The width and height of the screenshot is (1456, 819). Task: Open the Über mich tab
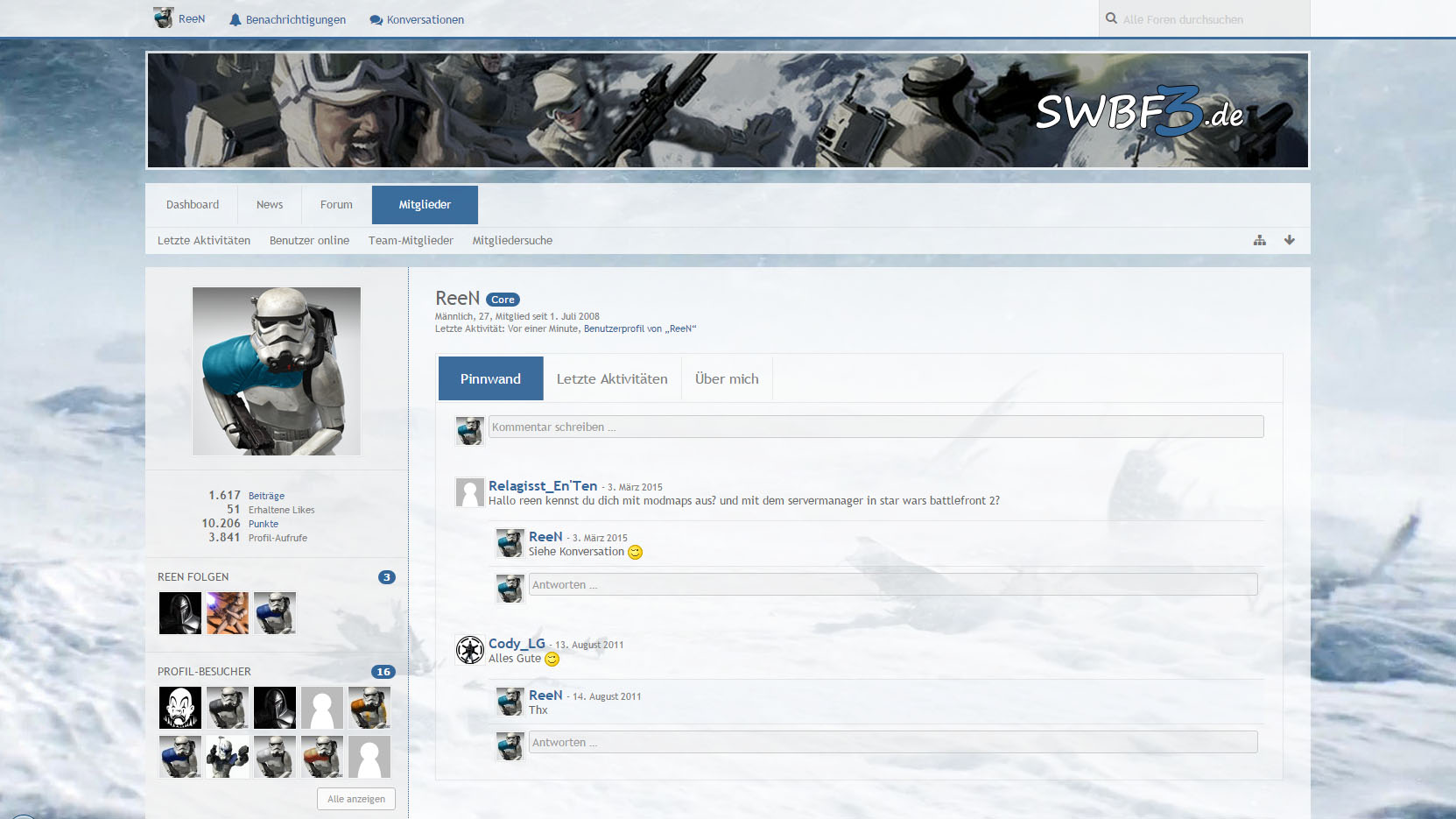[727, 378]
